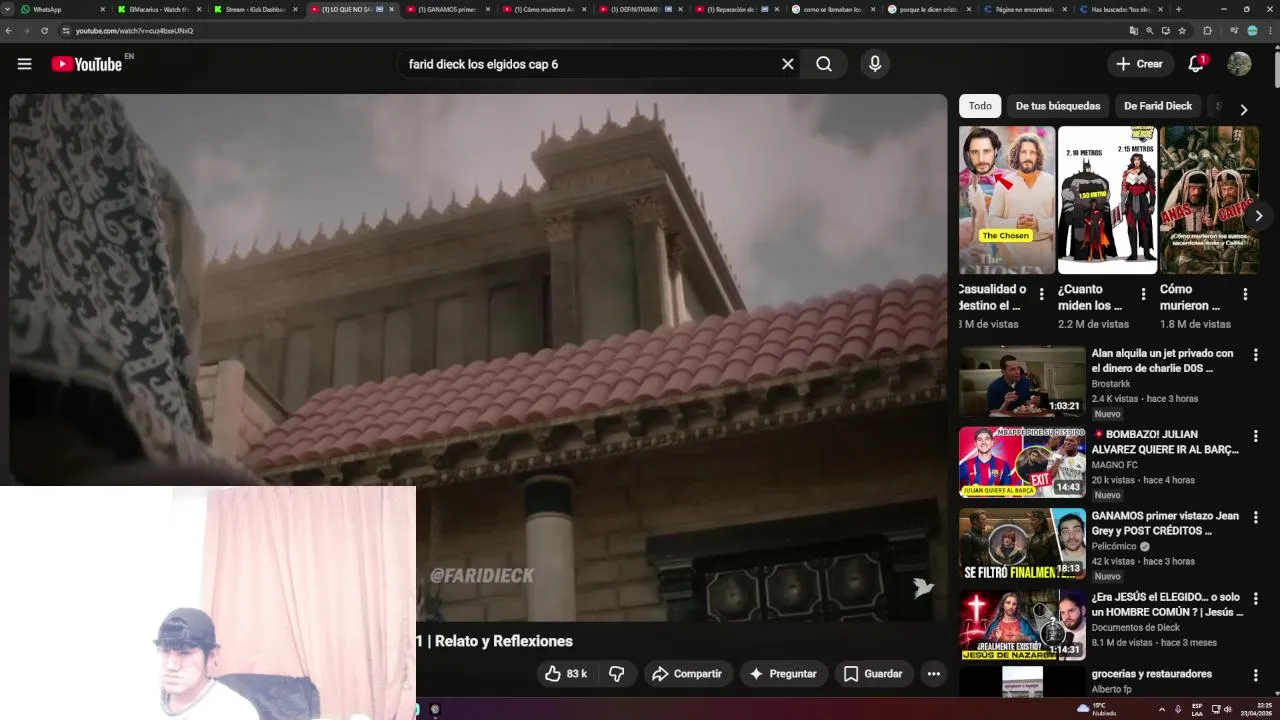Open the page zoom icon in address bar
The image size is (1280, 720).
pos(1149,31)
